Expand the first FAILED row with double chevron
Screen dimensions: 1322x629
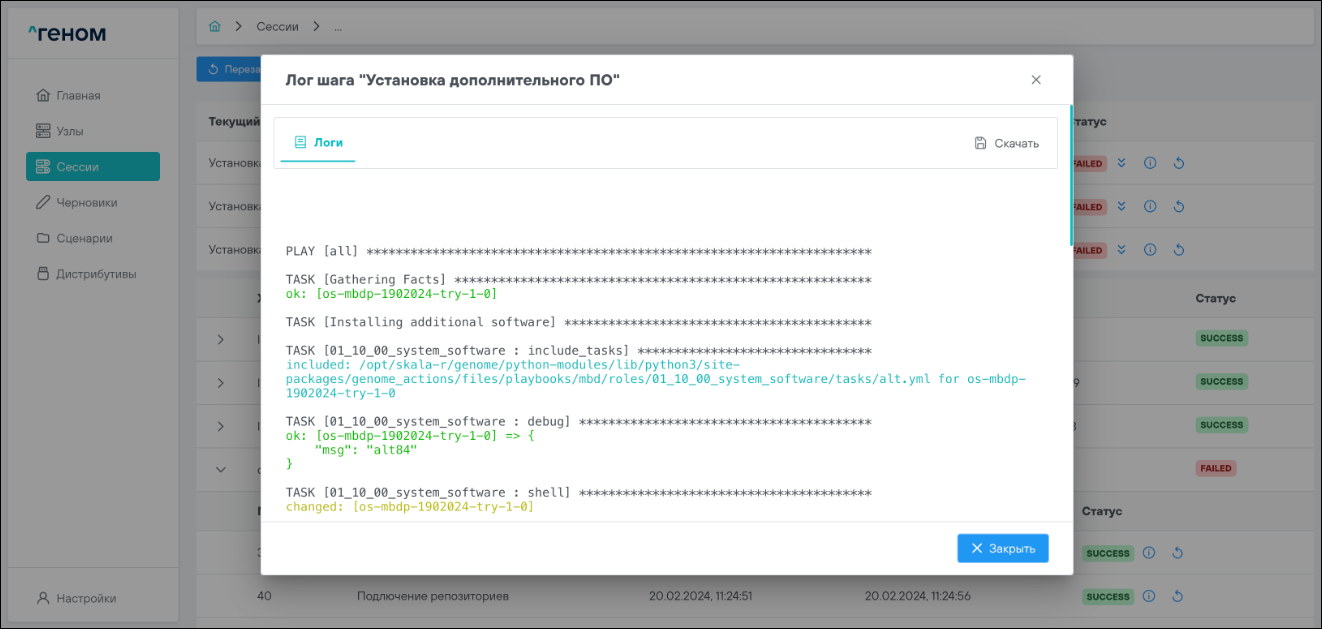pos(1122,164)
